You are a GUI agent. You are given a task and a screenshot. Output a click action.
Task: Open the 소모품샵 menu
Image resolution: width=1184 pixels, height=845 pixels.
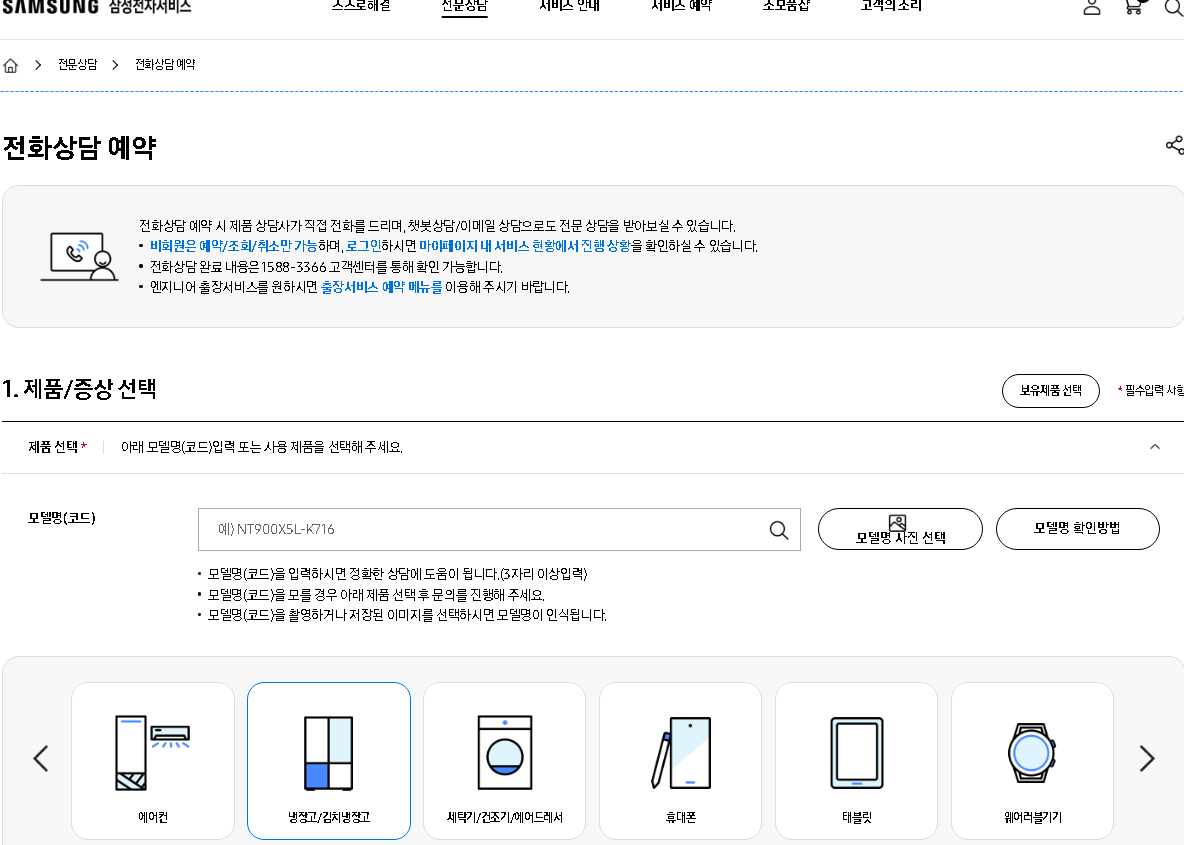pos(786,7)
